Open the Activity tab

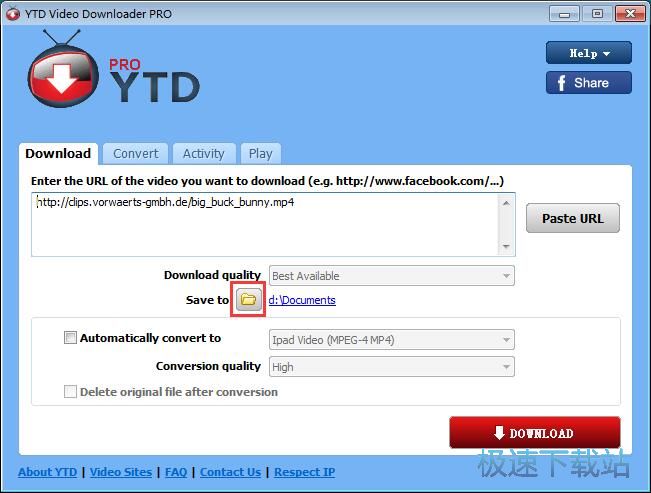(204, 154)
